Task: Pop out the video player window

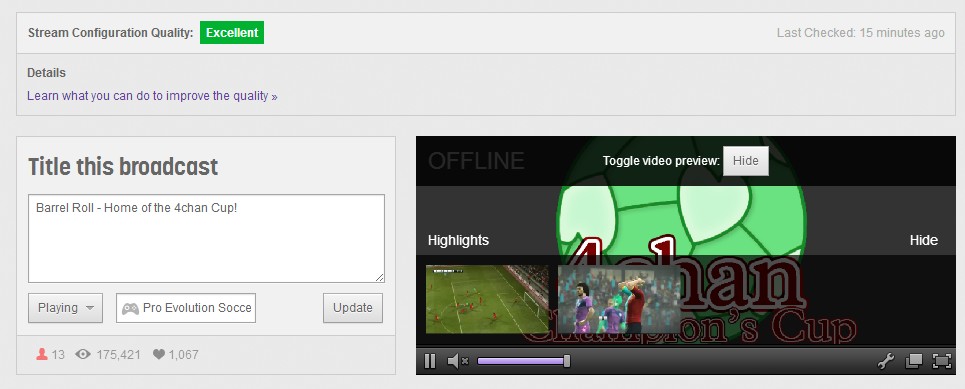Action: pos(914,361)
